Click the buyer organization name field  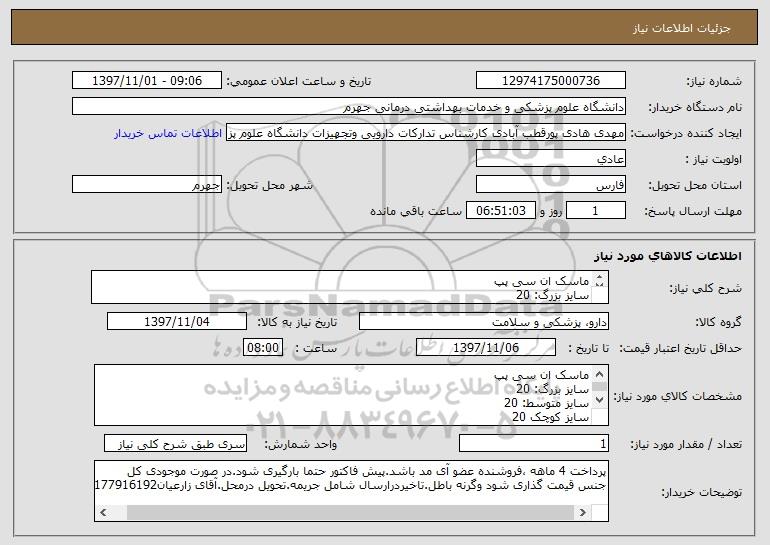(x=349, y=107)
